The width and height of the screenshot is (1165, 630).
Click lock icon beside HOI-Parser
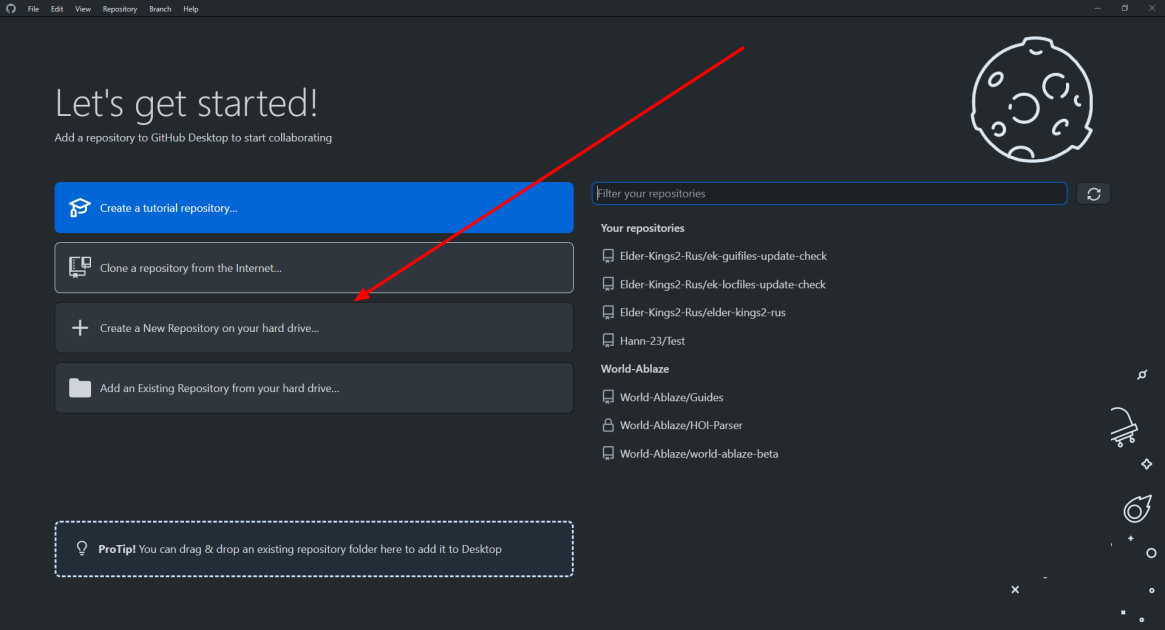(x=608, y=425)
